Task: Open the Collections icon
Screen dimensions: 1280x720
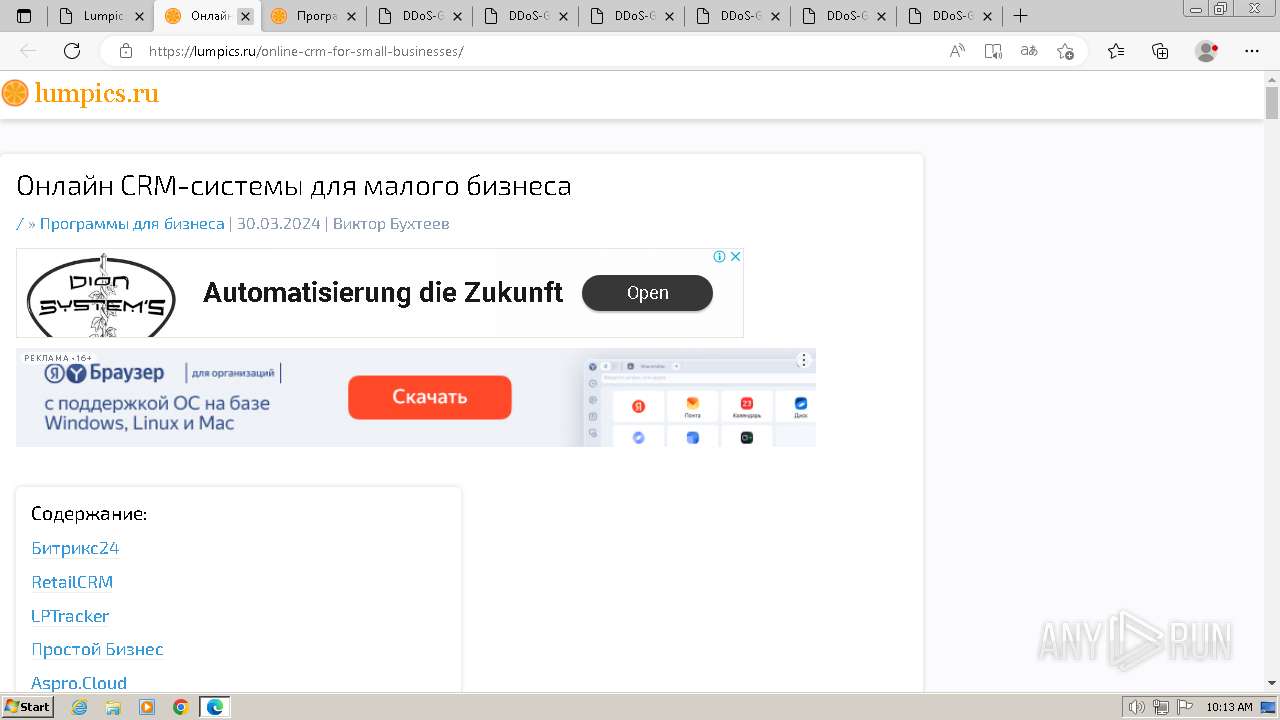Action: coord(1160,51)
